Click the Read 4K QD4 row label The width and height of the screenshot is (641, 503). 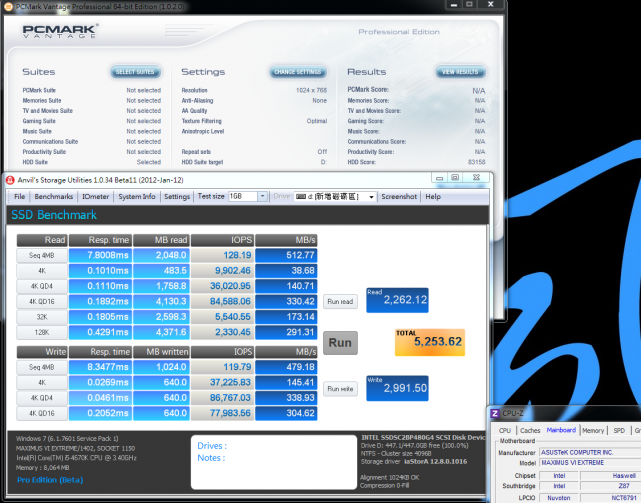click(x=42, y=286)
